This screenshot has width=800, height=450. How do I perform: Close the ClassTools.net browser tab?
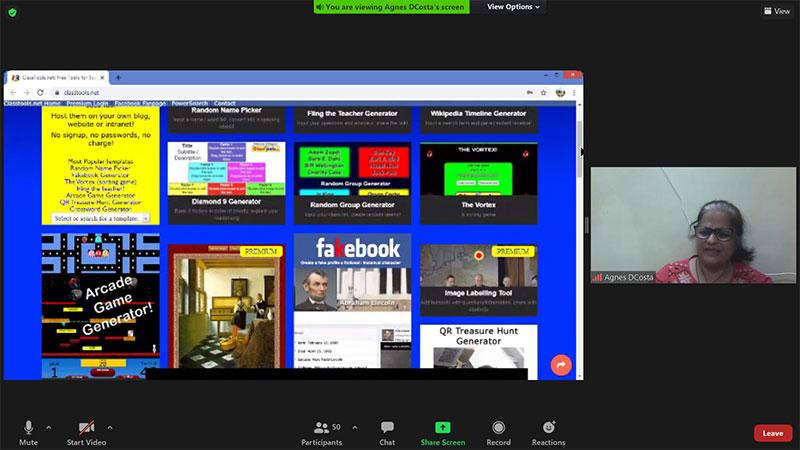[x=102, y=78]
